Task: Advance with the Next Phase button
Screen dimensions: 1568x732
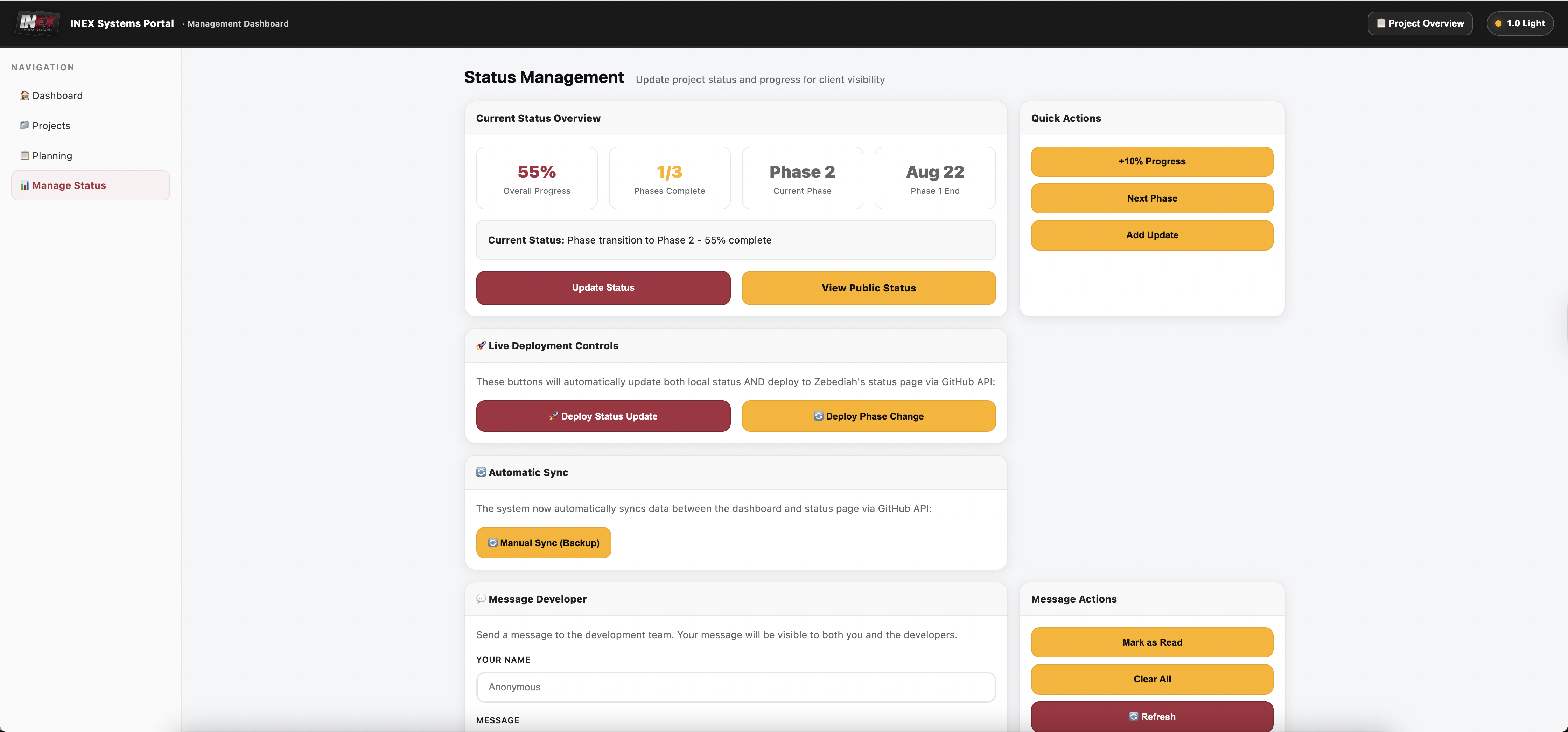Action: point(1151,198)
